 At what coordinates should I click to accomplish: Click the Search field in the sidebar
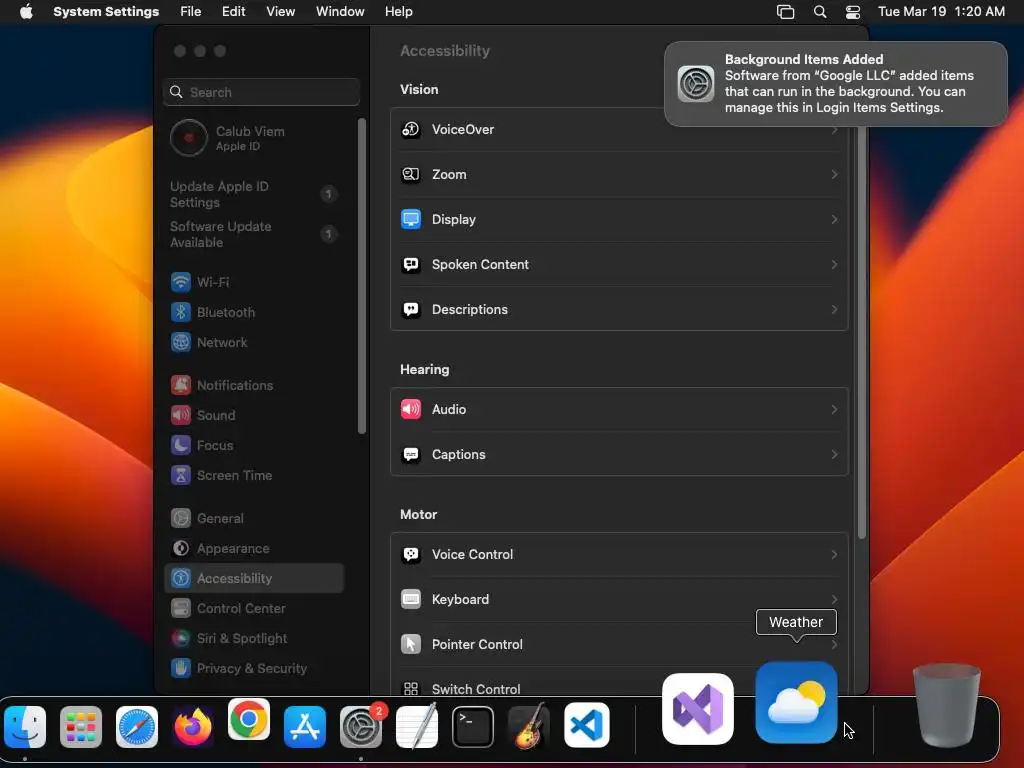[x=261, y=92]
